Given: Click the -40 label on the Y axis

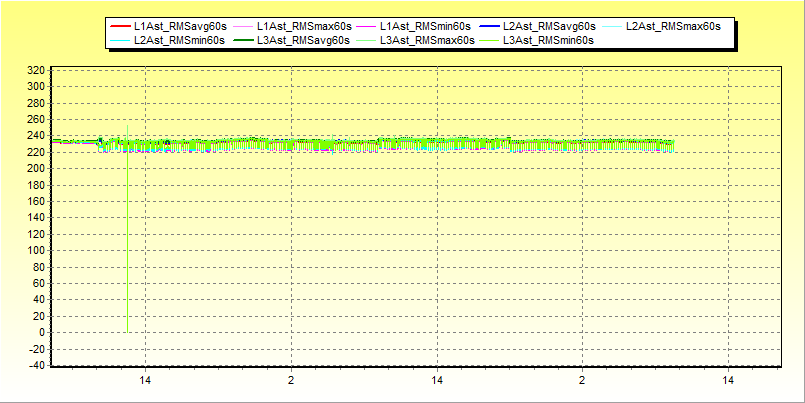Looking at the screenshot, I should point(35,366).
